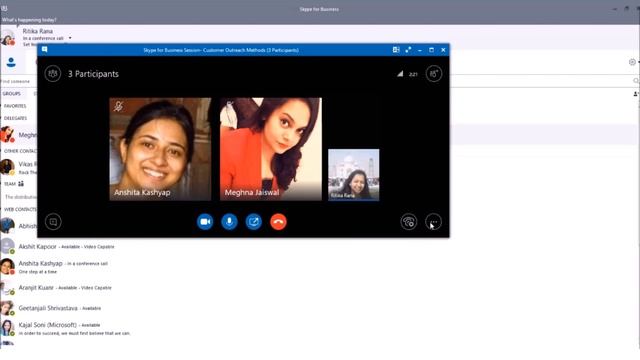Click Anshita's 'One step at a time' note
The height and width of the screenshot is (360, 640).
click(38, 272)
